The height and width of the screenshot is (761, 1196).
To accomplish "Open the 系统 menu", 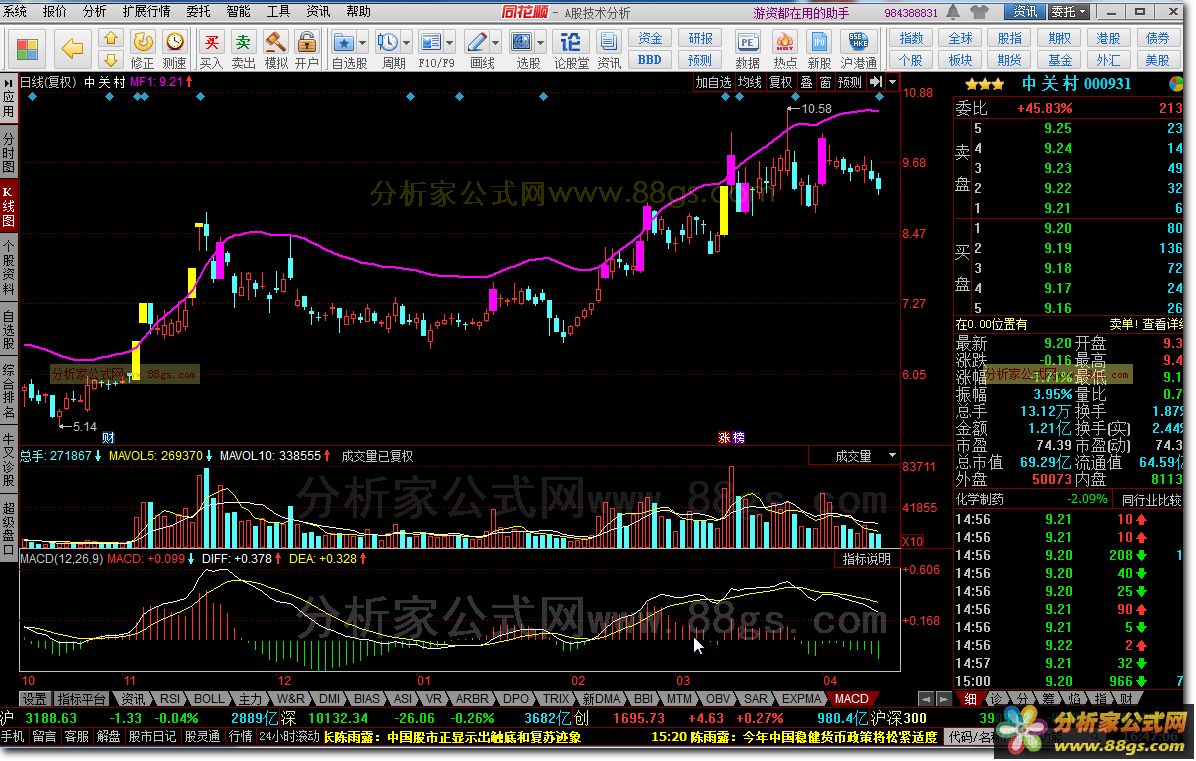I will [14, 11].
